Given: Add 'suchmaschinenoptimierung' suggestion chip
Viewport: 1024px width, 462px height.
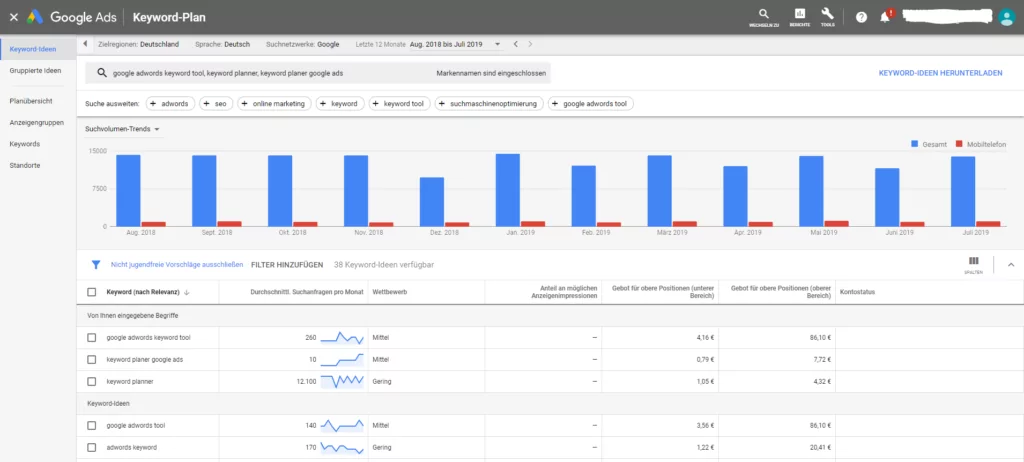Looking at the screenshot, I should (x=489, y=104).
